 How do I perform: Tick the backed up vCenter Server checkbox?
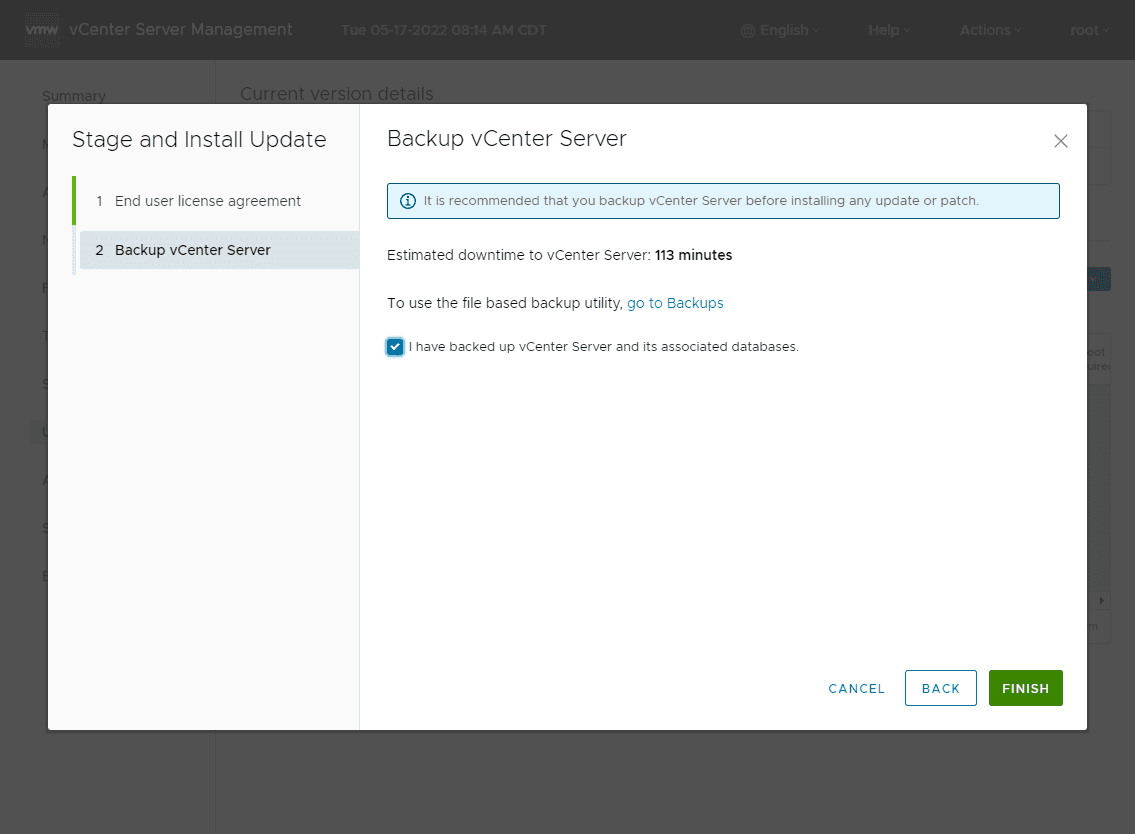tap(395, 347)
